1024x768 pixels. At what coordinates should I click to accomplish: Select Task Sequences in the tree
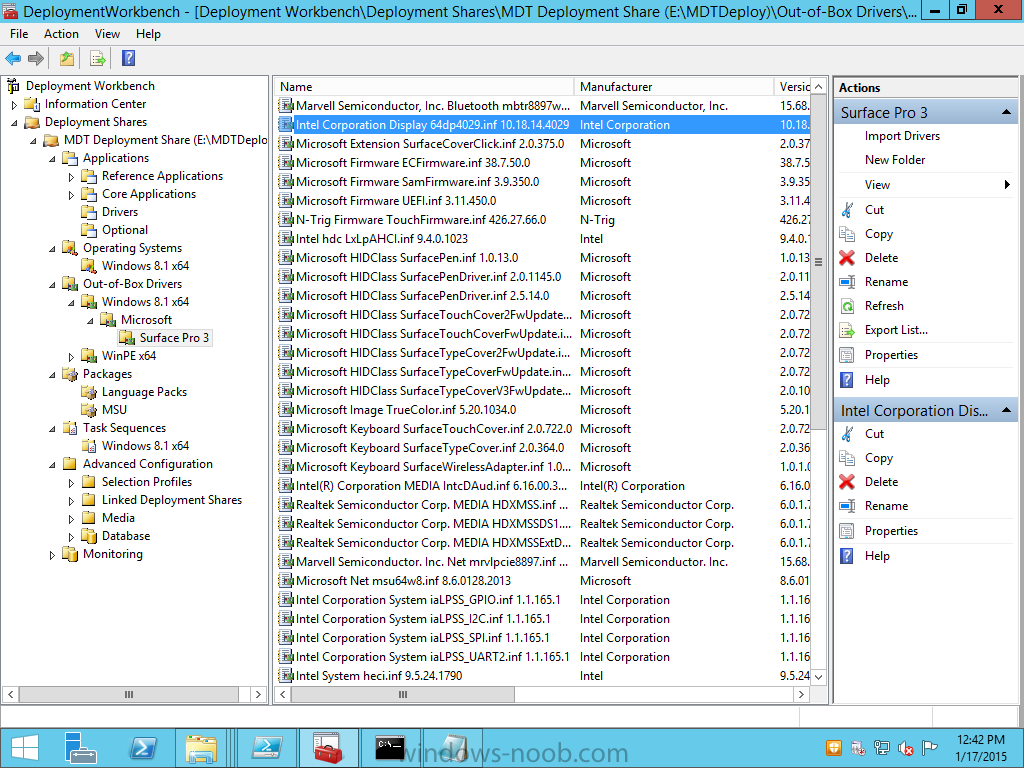(124, 428)
